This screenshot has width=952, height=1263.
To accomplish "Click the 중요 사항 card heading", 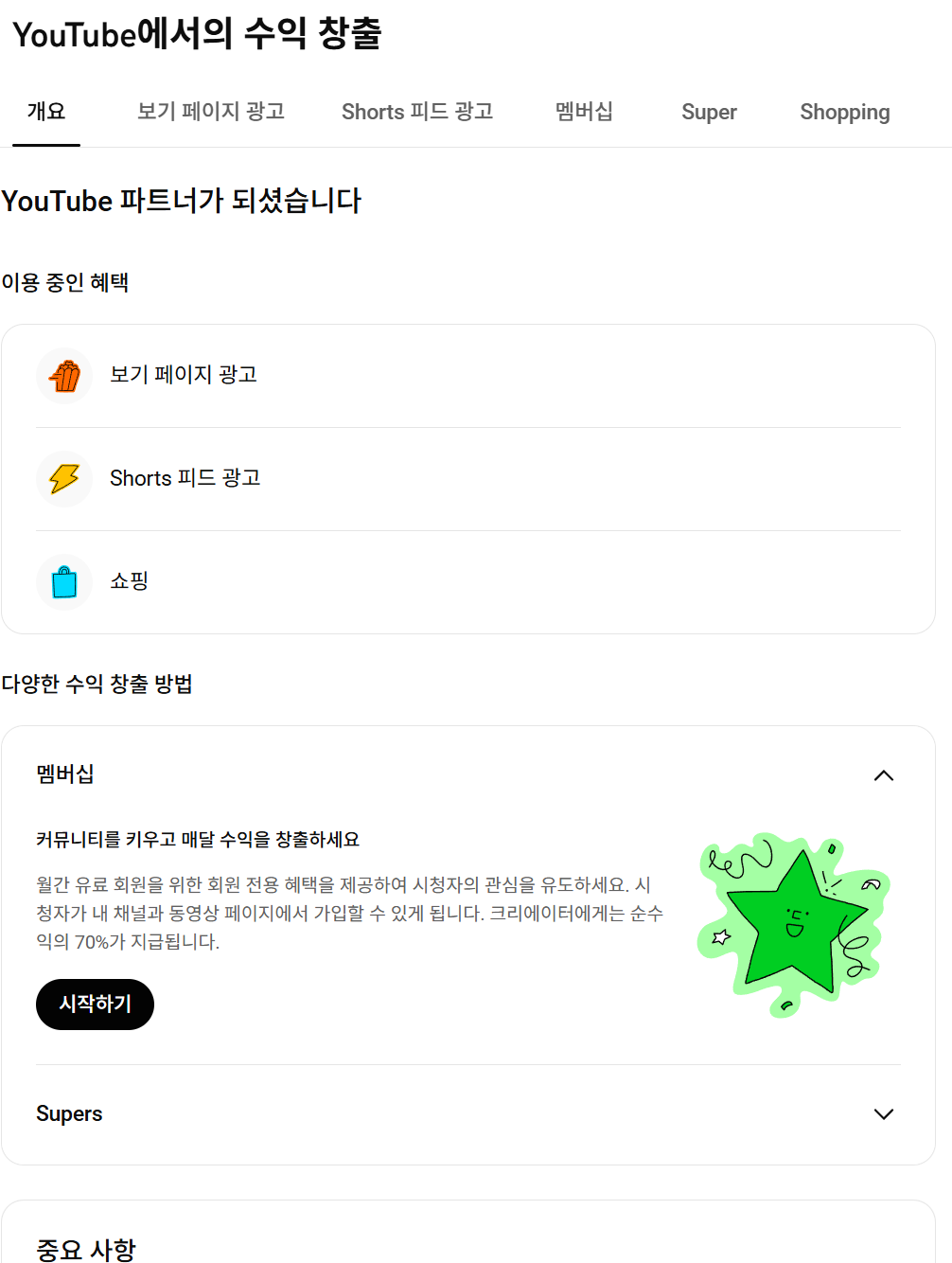I will [86, 1250].
